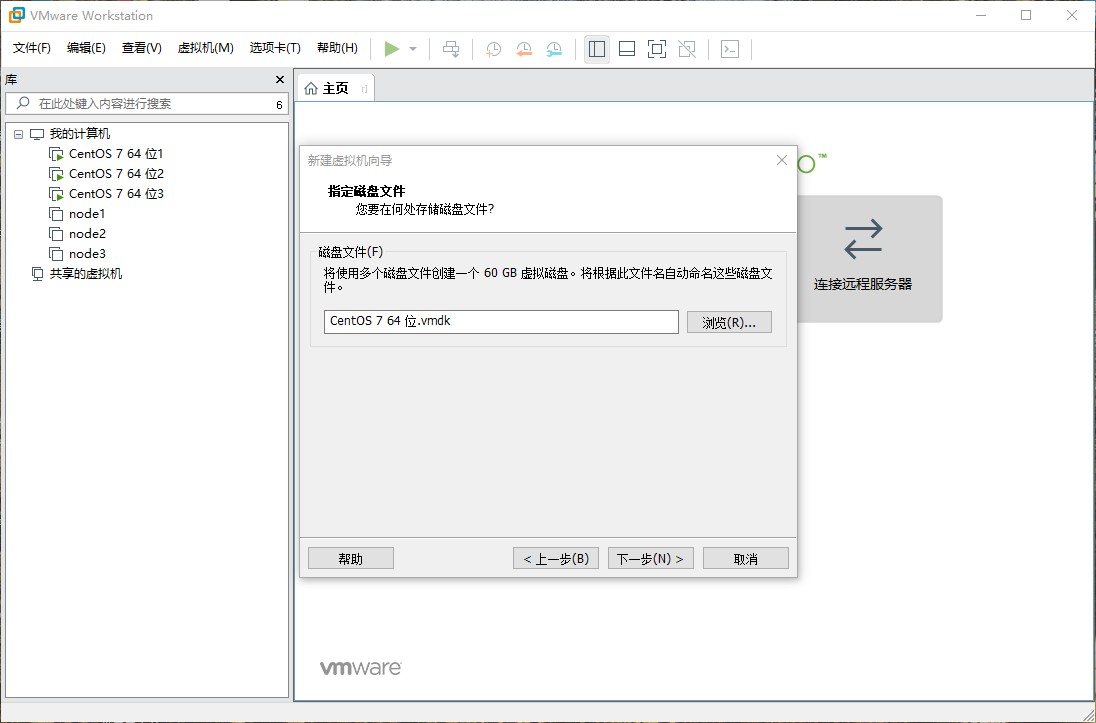Select node1 virtual machine
Image resolution: width=1096 pixels, height=723 pixels.
[87, 214]
